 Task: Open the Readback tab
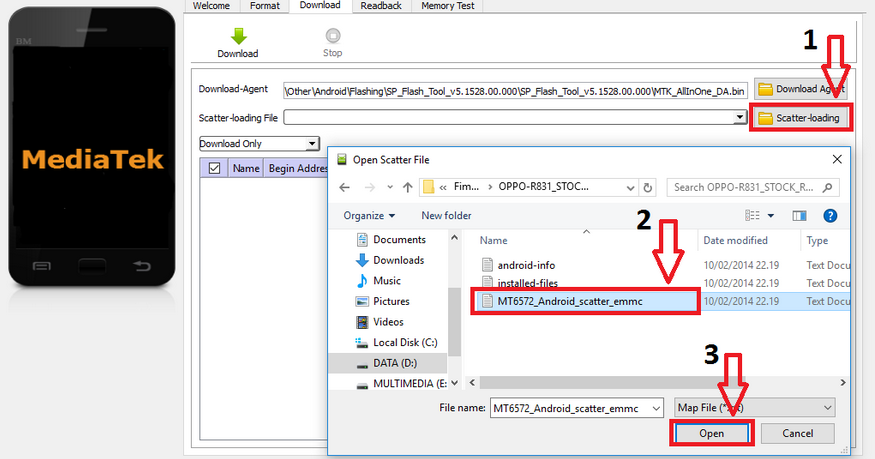coord(381,6)
